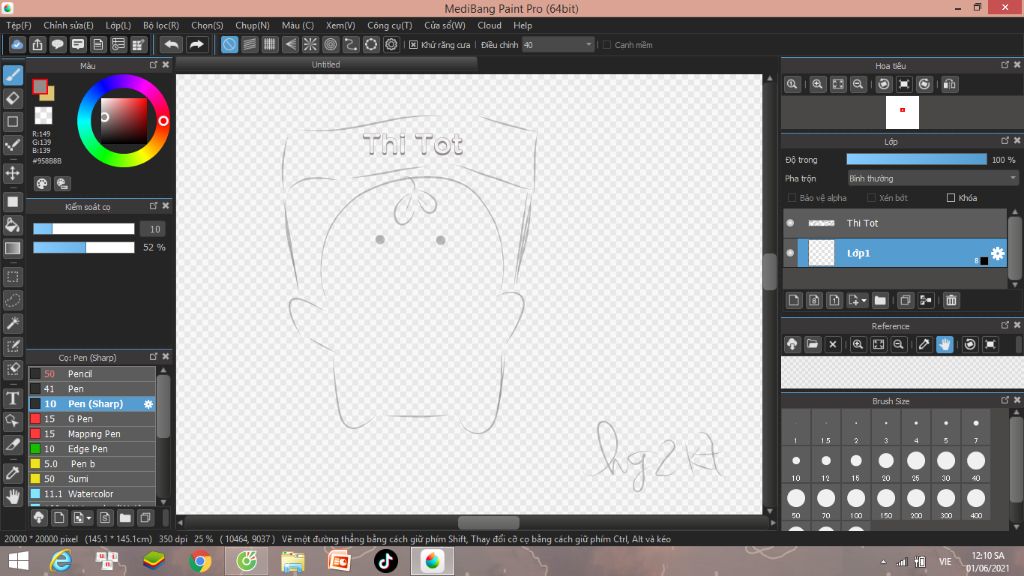Activate the rectangular Select tool

(x=13, y=277)
